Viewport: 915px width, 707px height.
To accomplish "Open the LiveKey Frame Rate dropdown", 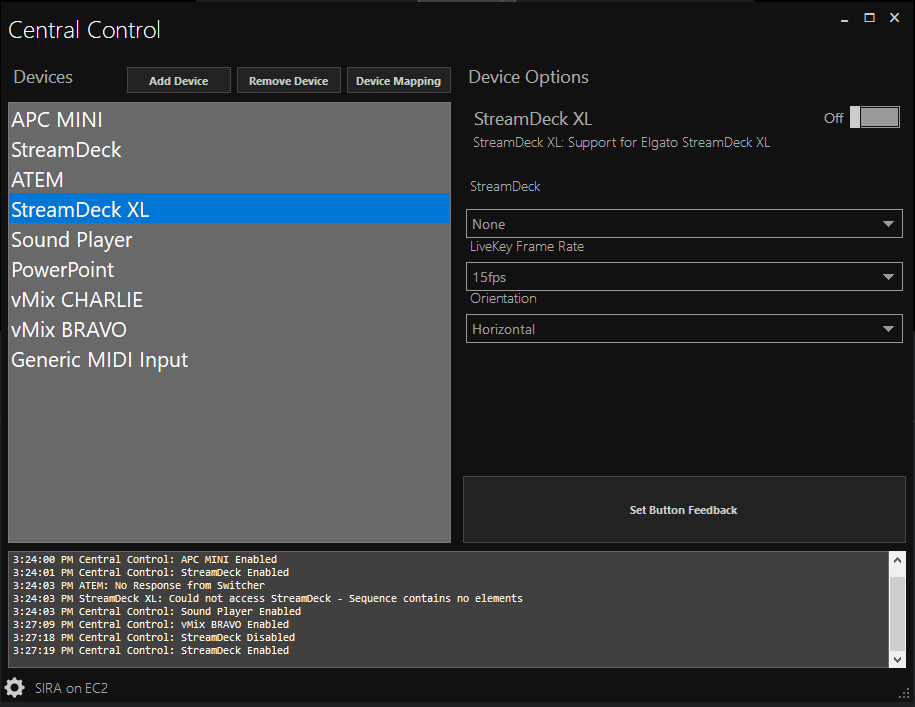I will (x=684, y=276).
